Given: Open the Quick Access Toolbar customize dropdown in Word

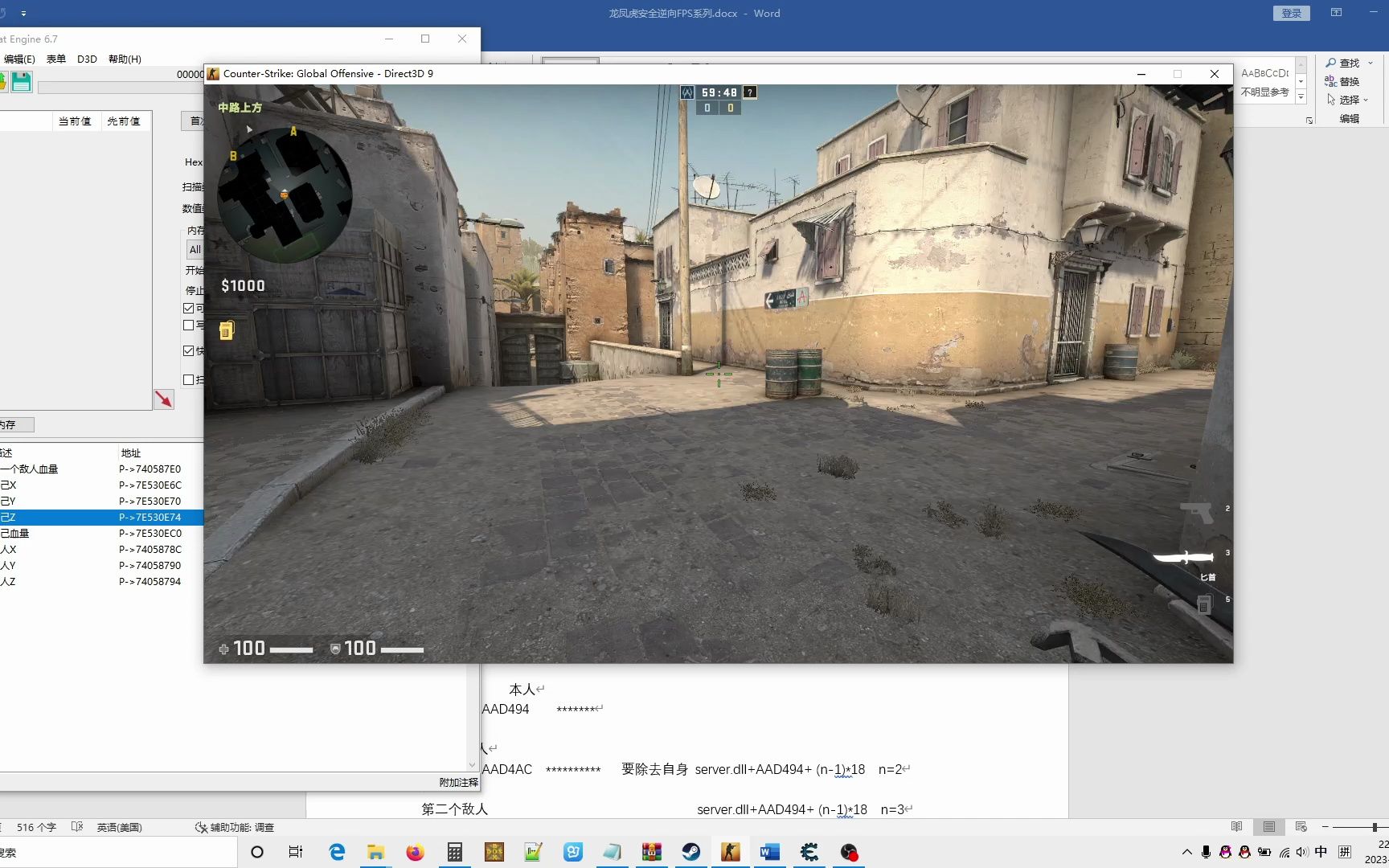Looking at the screenshot, I should [x=23, y=14].
